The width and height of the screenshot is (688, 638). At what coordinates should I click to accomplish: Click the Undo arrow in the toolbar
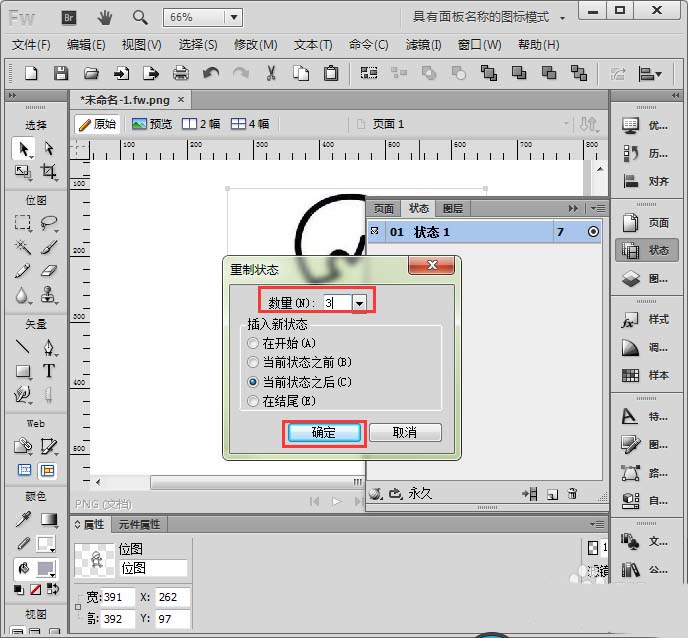(x=211, y=73)
